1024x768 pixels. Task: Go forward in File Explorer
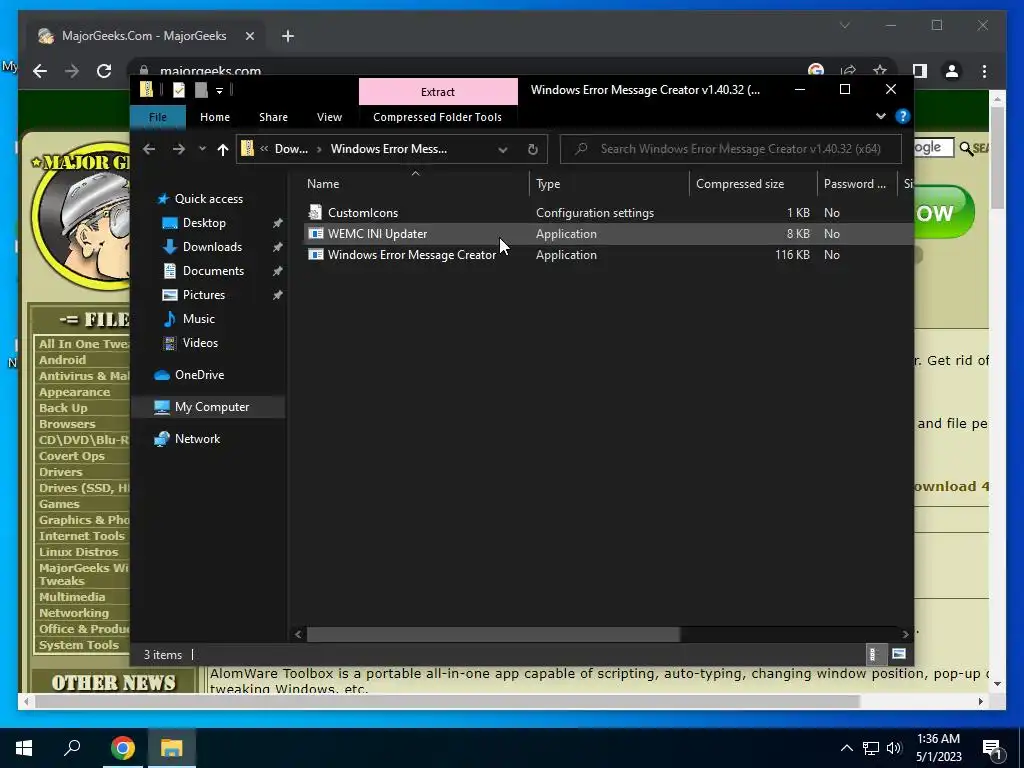click(x=178, y=149)
